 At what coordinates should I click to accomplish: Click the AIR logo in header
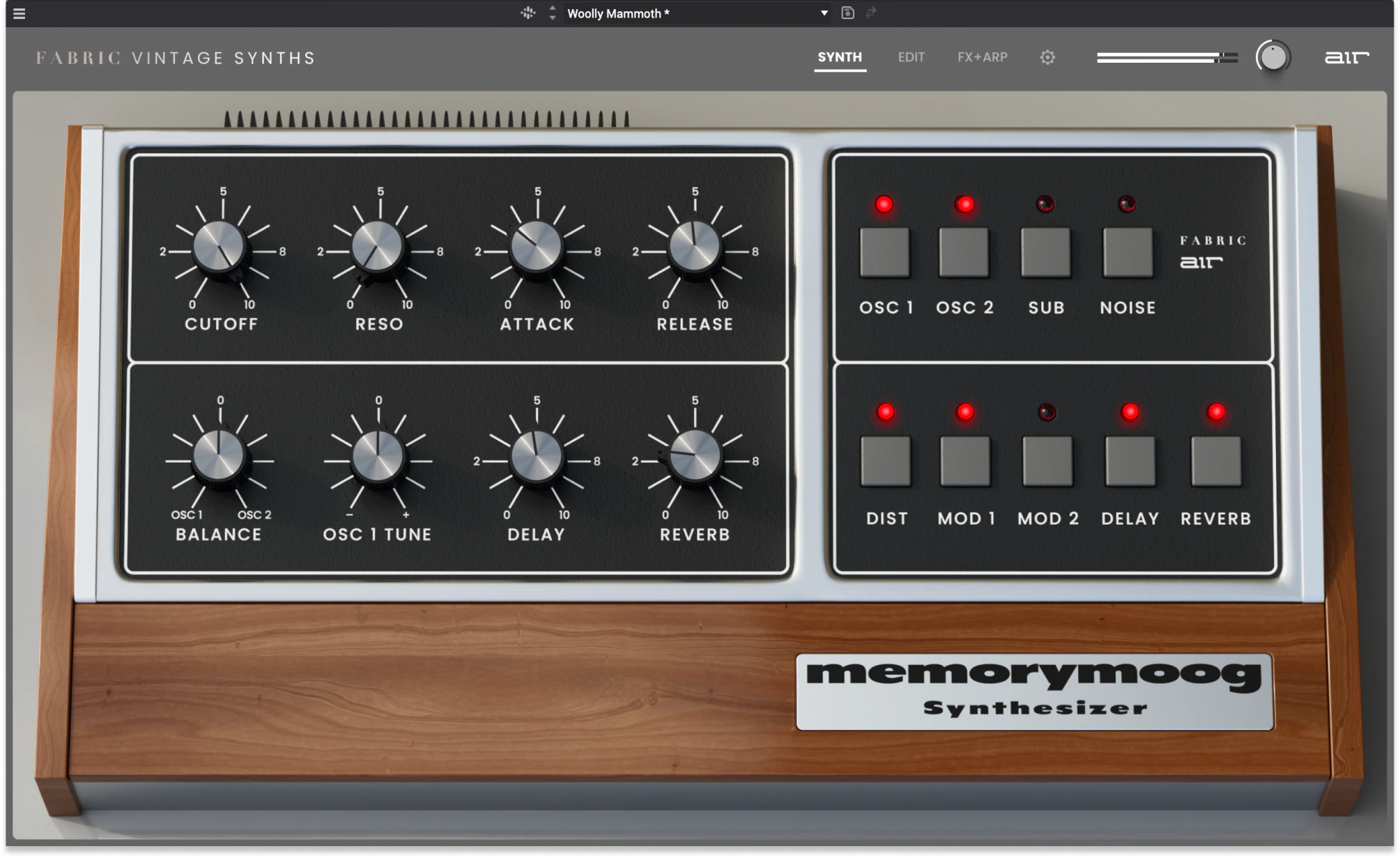[x=1346, y=57]
